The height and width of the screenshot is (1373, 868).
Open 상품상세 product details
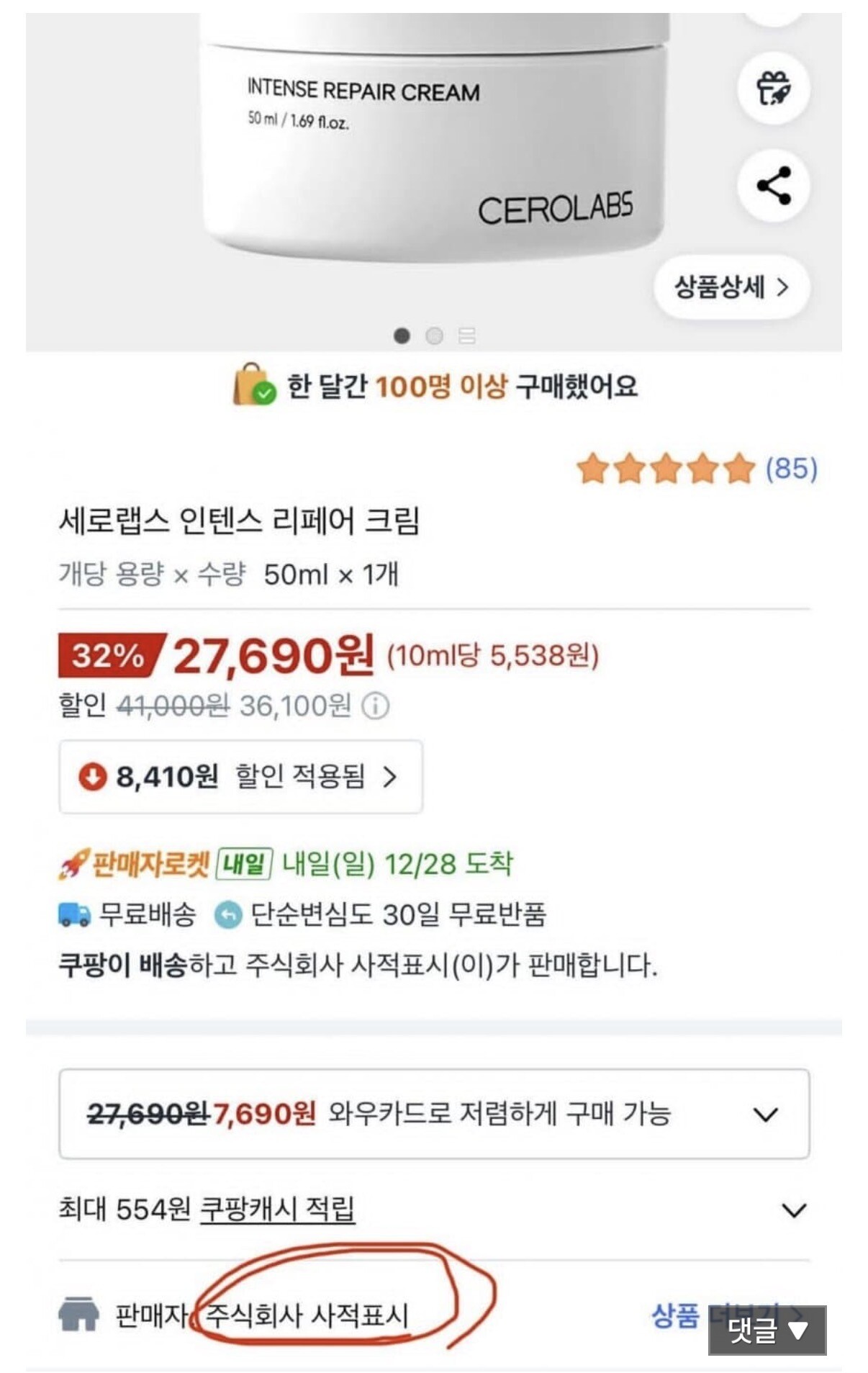(731, 287)
